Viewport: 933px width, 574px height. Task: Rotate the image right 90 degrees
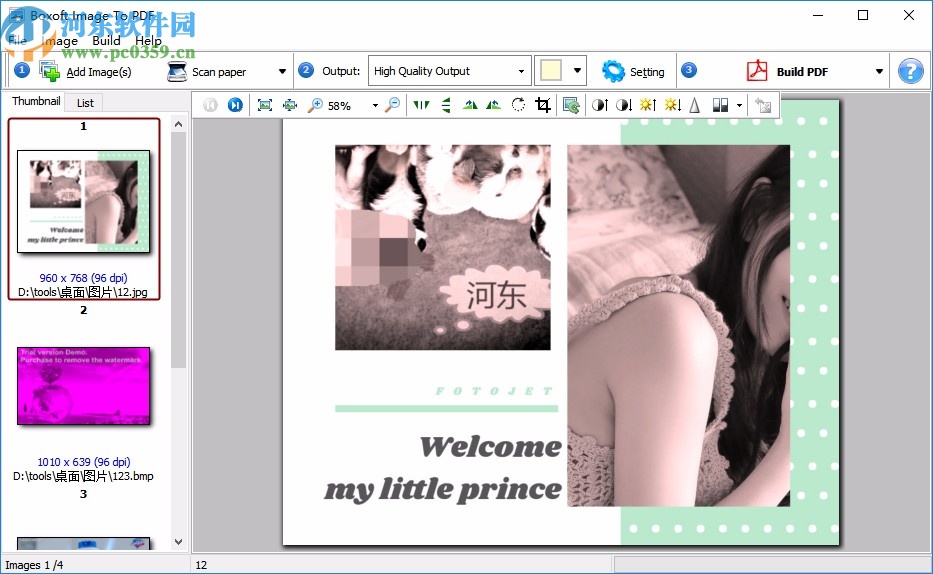point(493,105)
